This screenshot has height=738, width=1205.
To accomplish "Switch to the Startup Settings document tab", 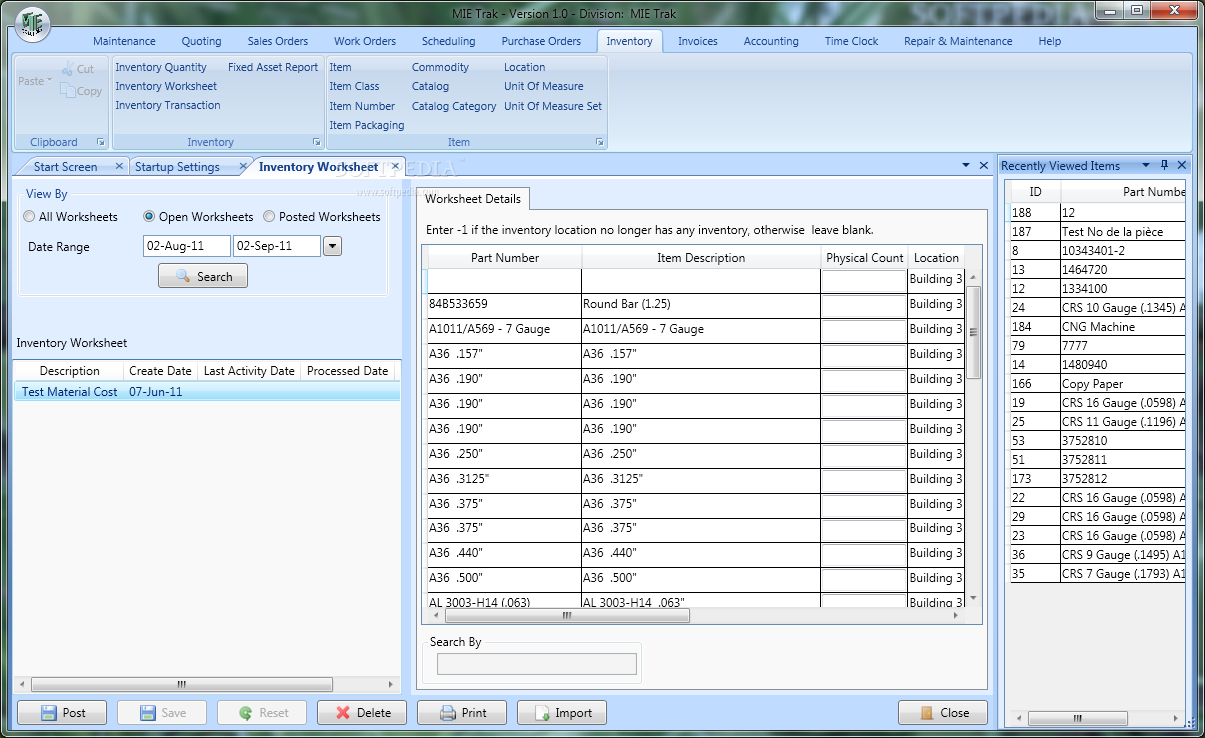I will 177,167.
